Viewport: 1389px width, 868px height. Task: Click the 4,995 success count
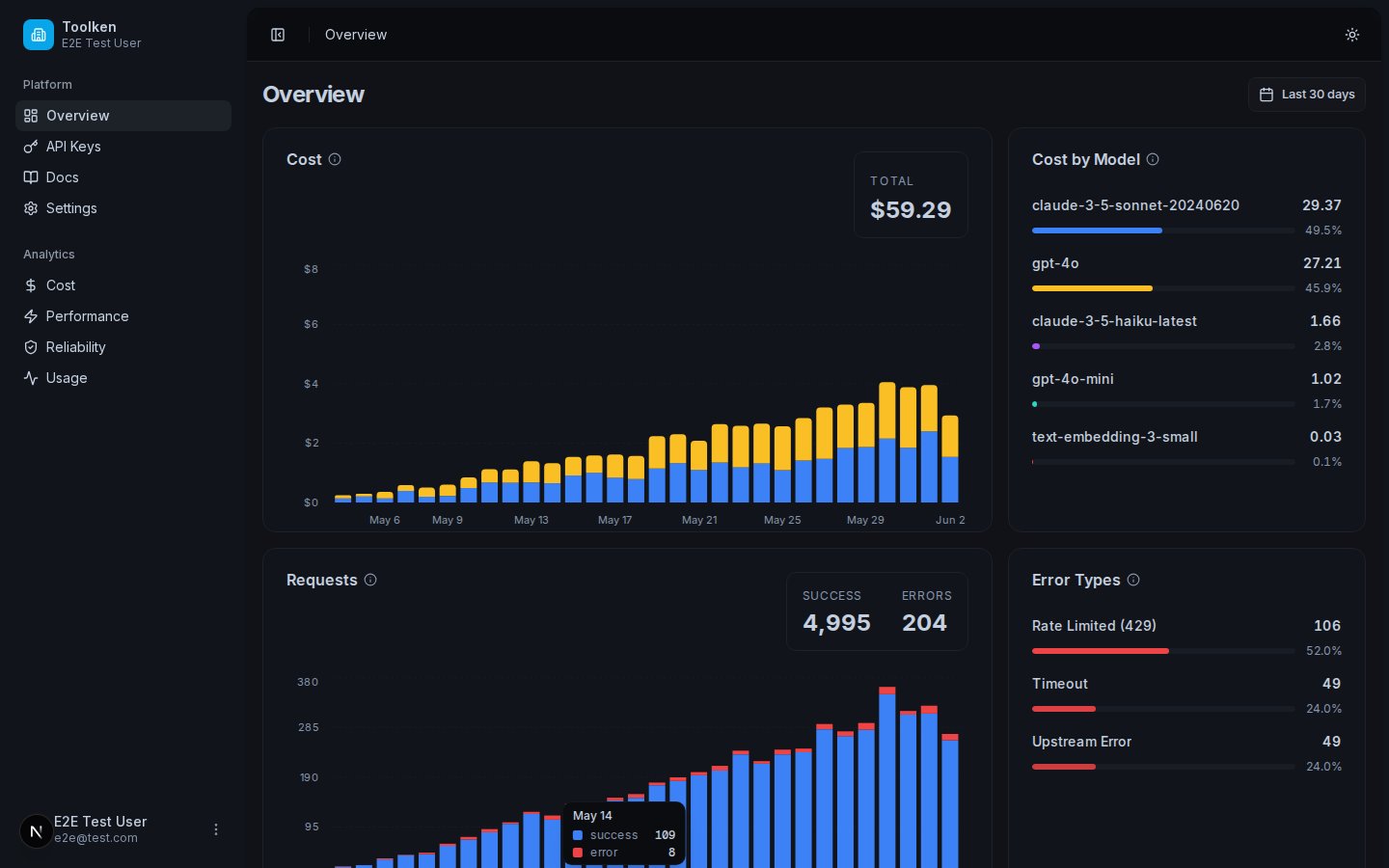836,623
